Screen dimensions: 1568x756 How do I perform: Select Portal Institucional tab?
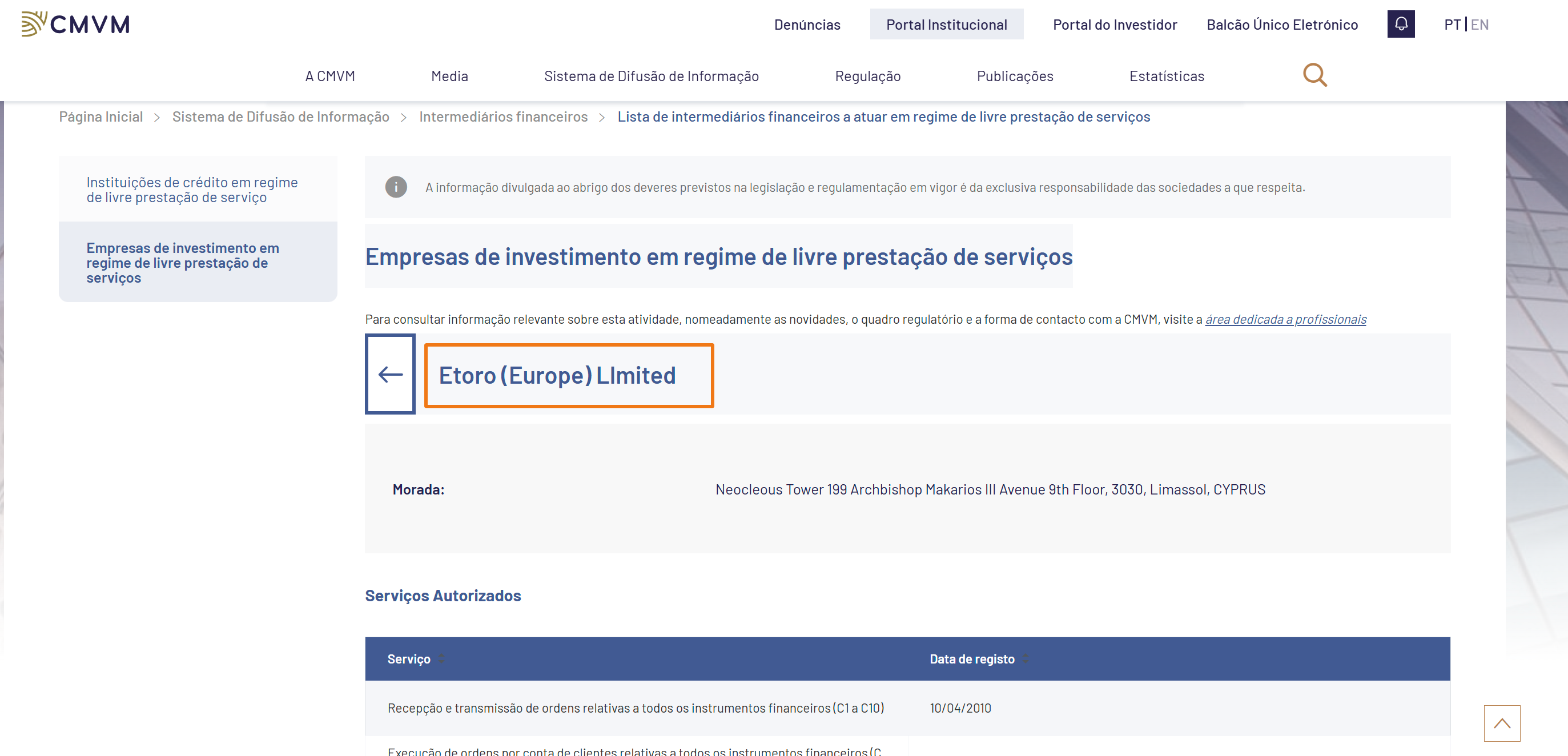947,25
